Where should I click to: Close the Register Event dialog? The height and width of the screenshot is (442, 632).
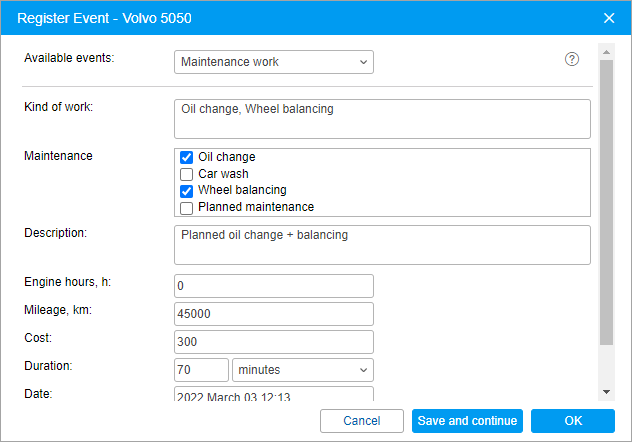tap(609, 17)
